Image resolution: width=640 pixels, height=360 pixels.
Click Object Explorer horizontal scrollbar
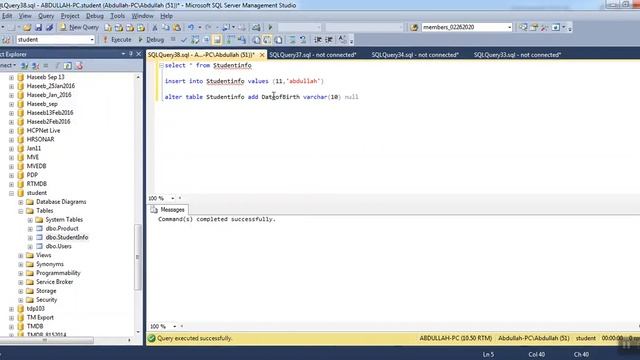47,340
